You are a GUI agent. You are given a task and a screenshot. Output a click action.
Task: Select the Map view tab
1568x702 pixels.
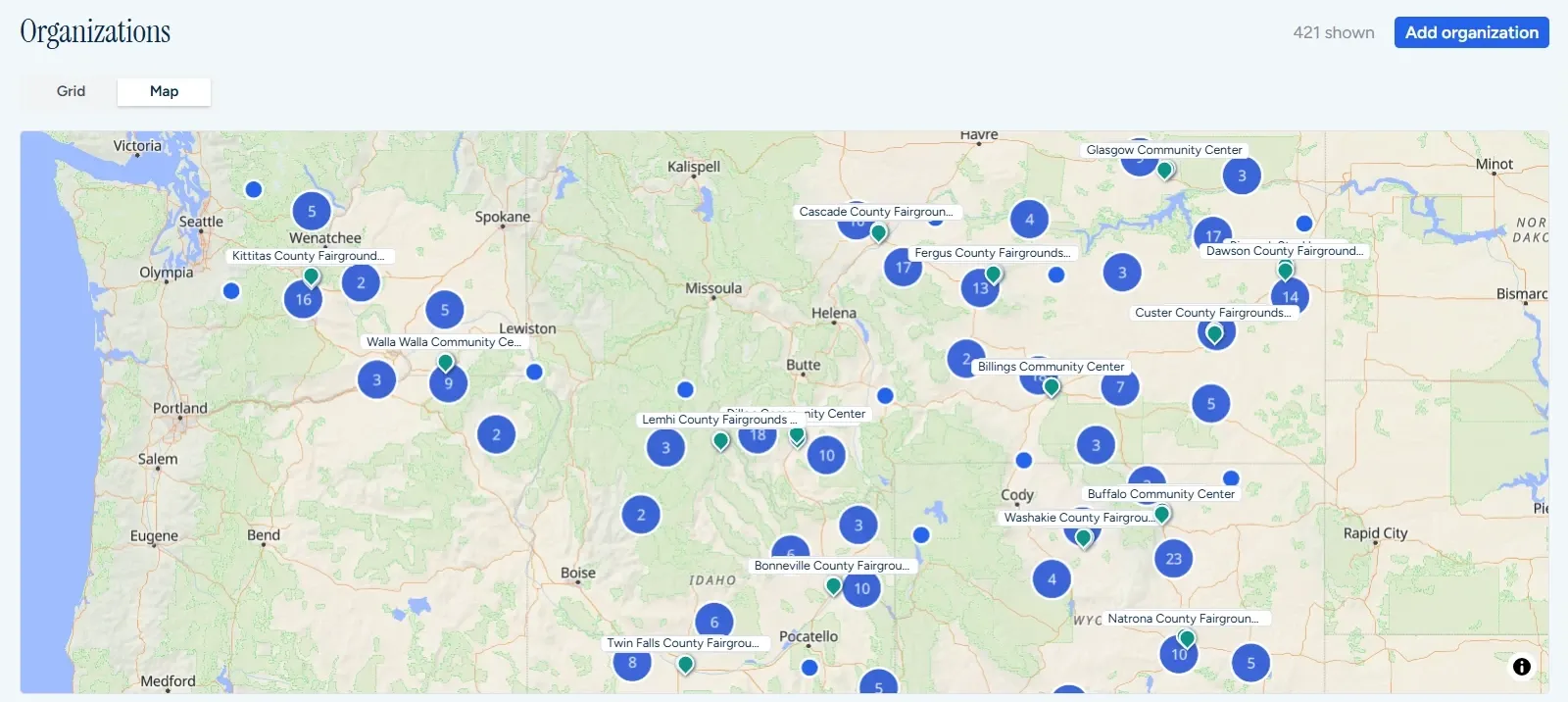[164, 91]
